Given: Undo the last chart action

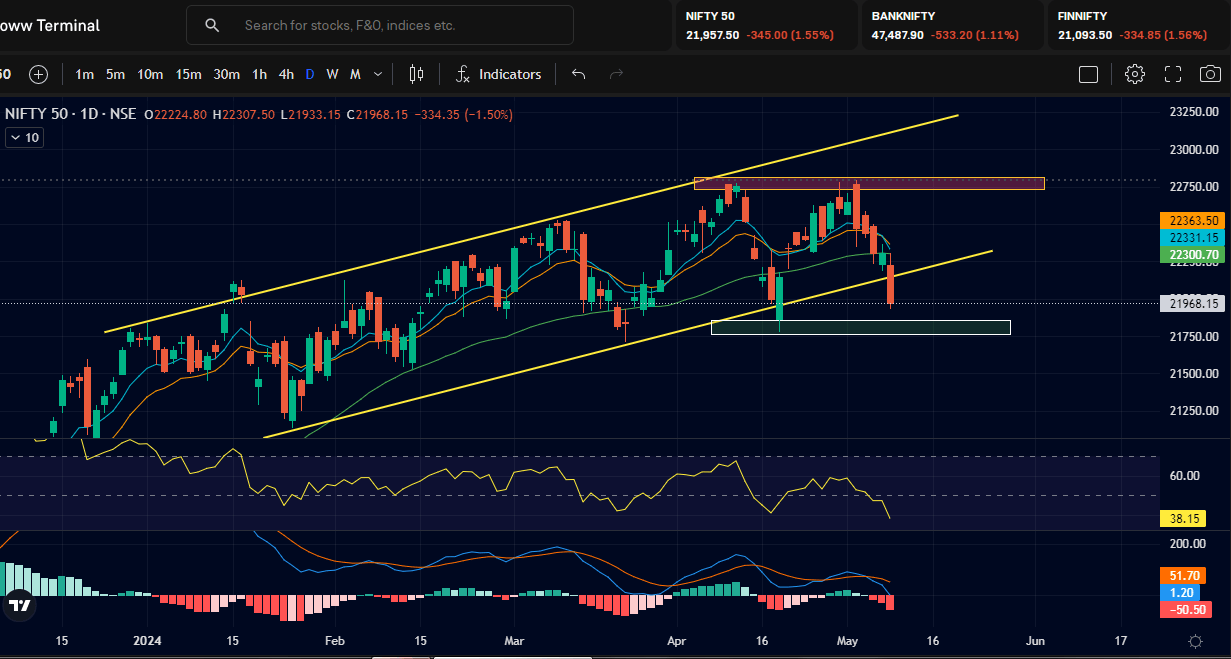Looking at the screenshot, I should coord(578,74).
